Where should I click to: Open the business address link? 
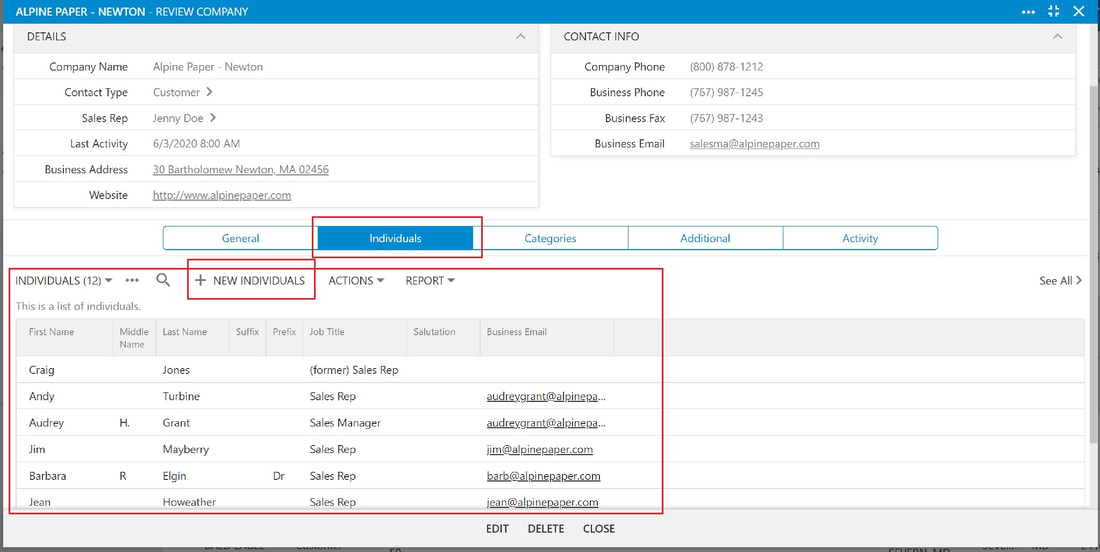click(241, 170)
